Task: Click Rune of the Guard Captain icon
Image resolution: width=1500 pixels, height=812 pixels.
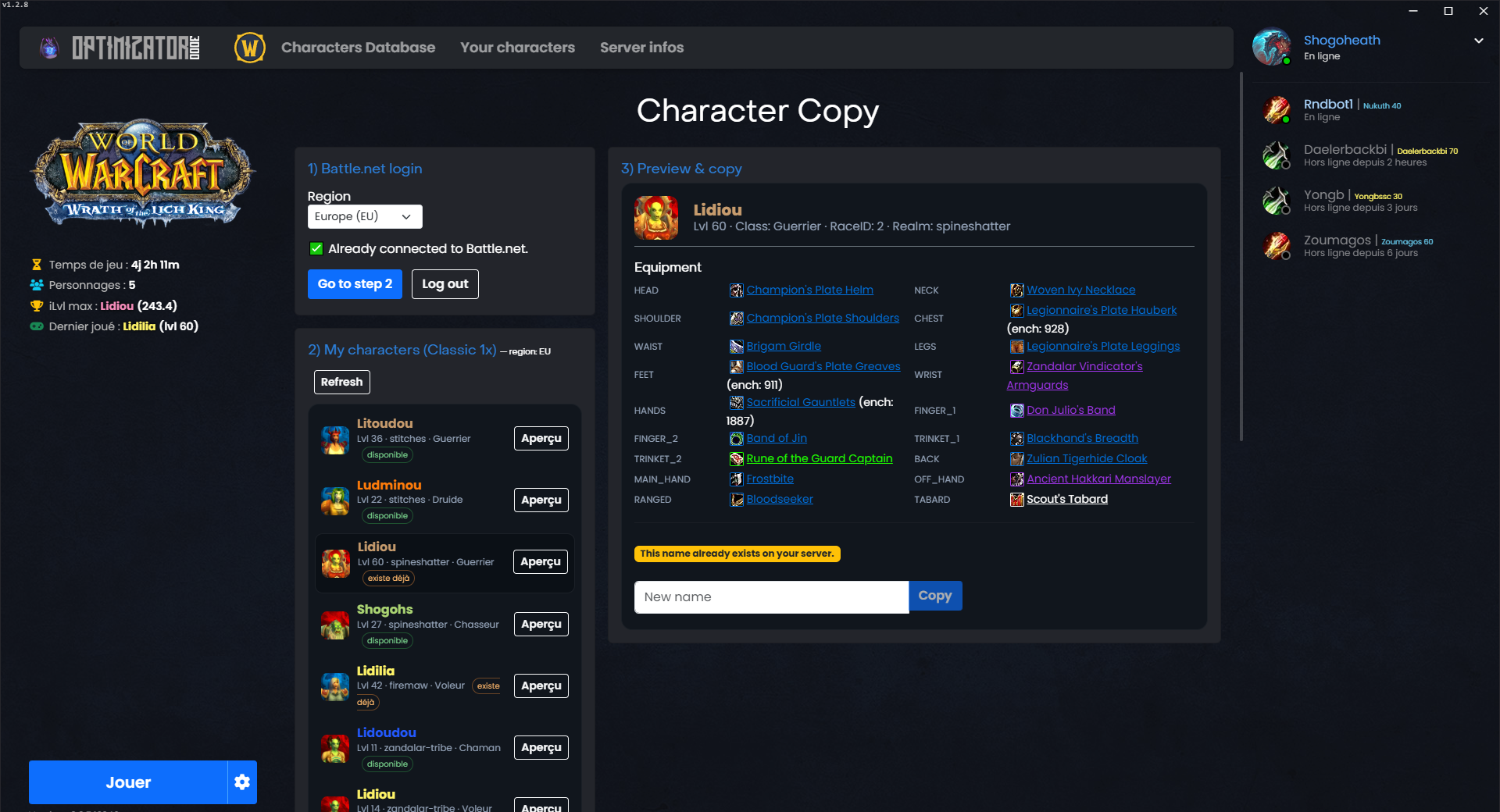Action: tap(736, 459)
